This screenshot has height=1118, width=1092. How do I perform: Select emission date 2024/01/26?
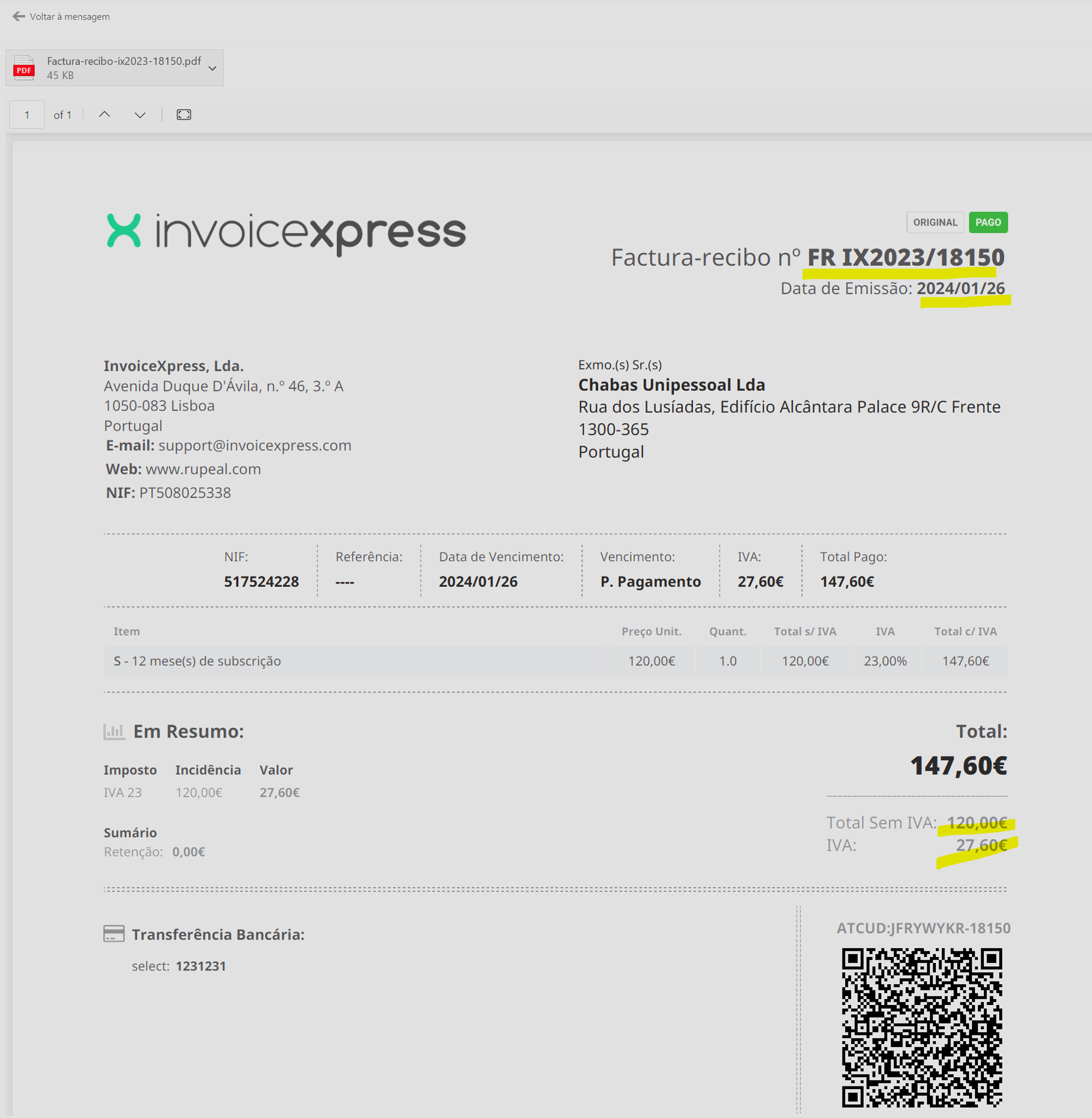(x=960, y=288)
